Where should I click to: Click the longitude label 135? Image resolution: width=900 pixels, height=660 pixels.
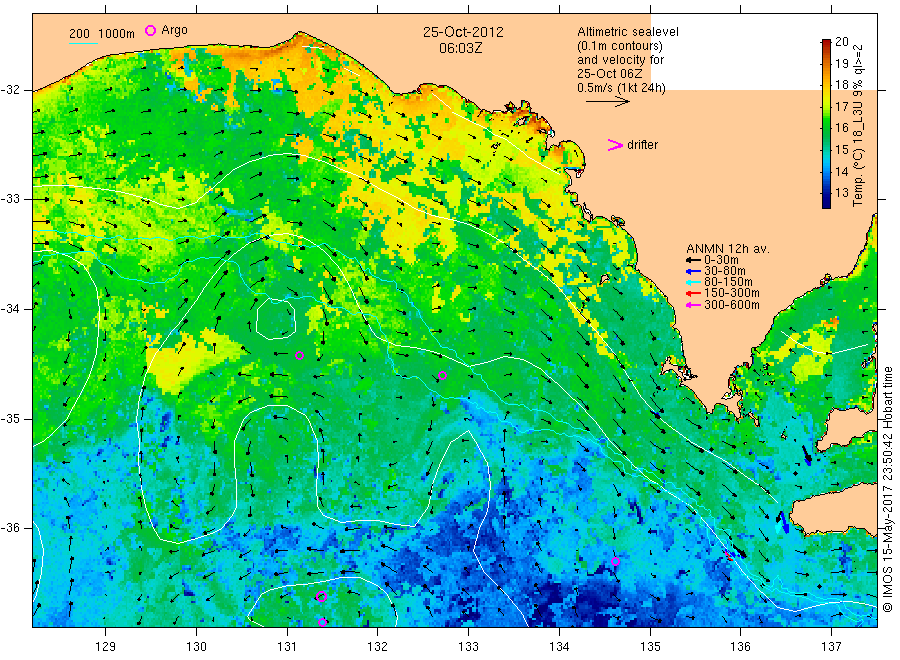tap(650, 646)
